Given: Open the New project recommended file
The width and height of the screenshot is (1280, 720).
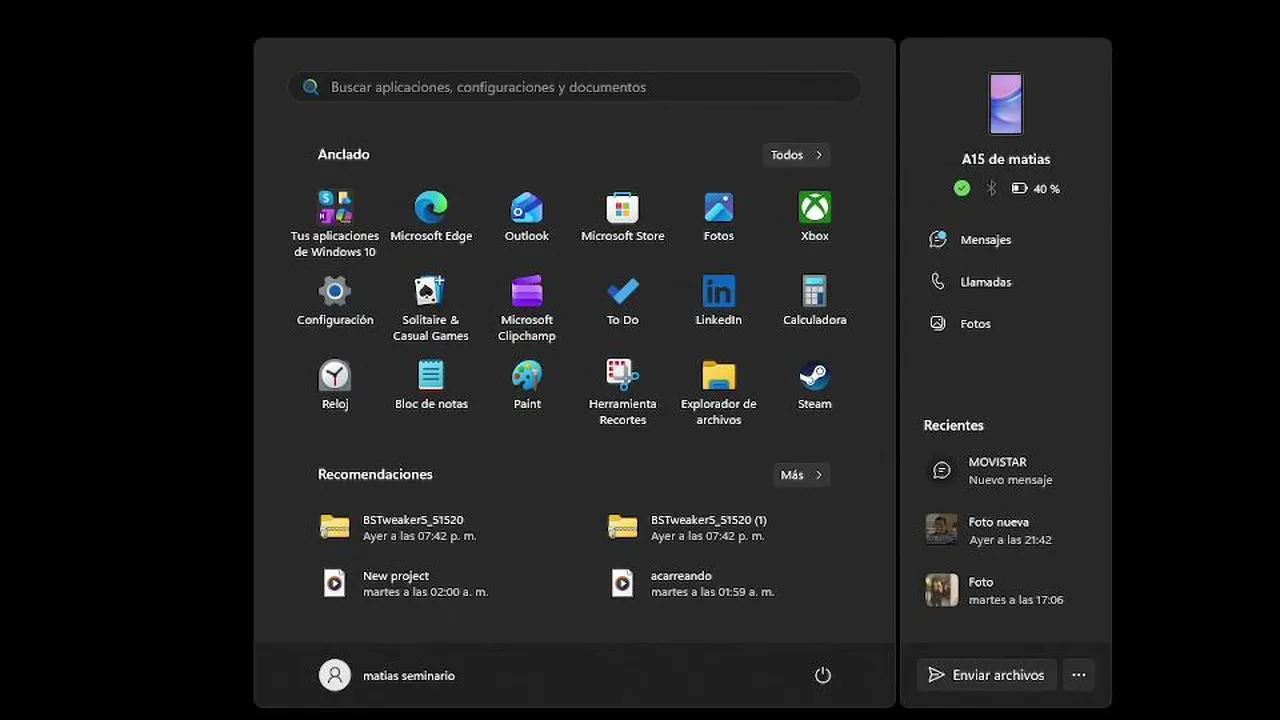Looking at the screenshot, I should (404, 583).
